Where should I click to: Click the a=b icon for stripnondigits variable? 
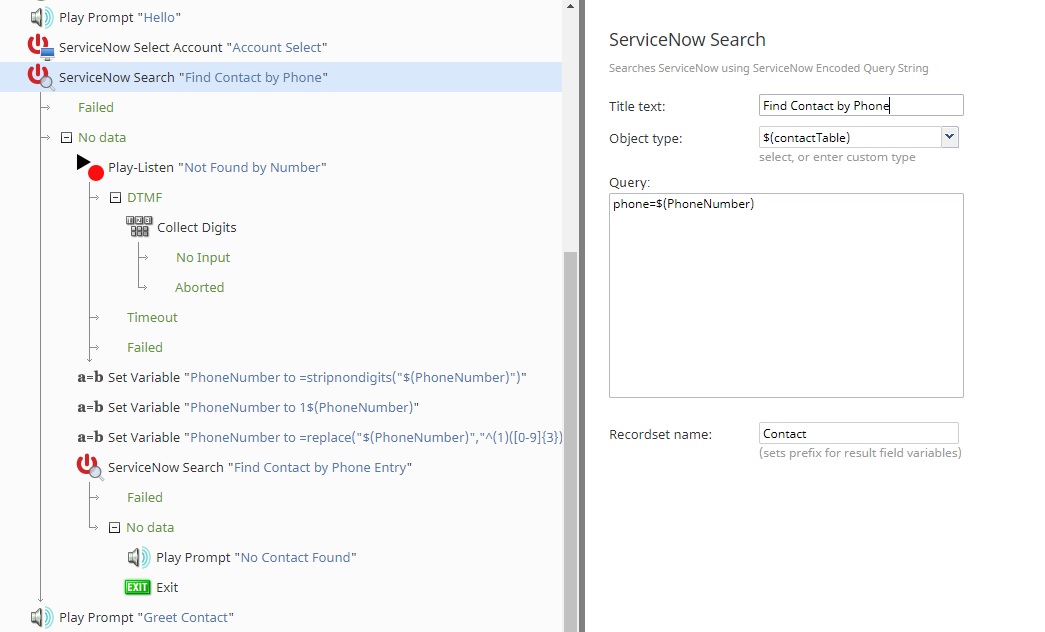coord(90,377)
